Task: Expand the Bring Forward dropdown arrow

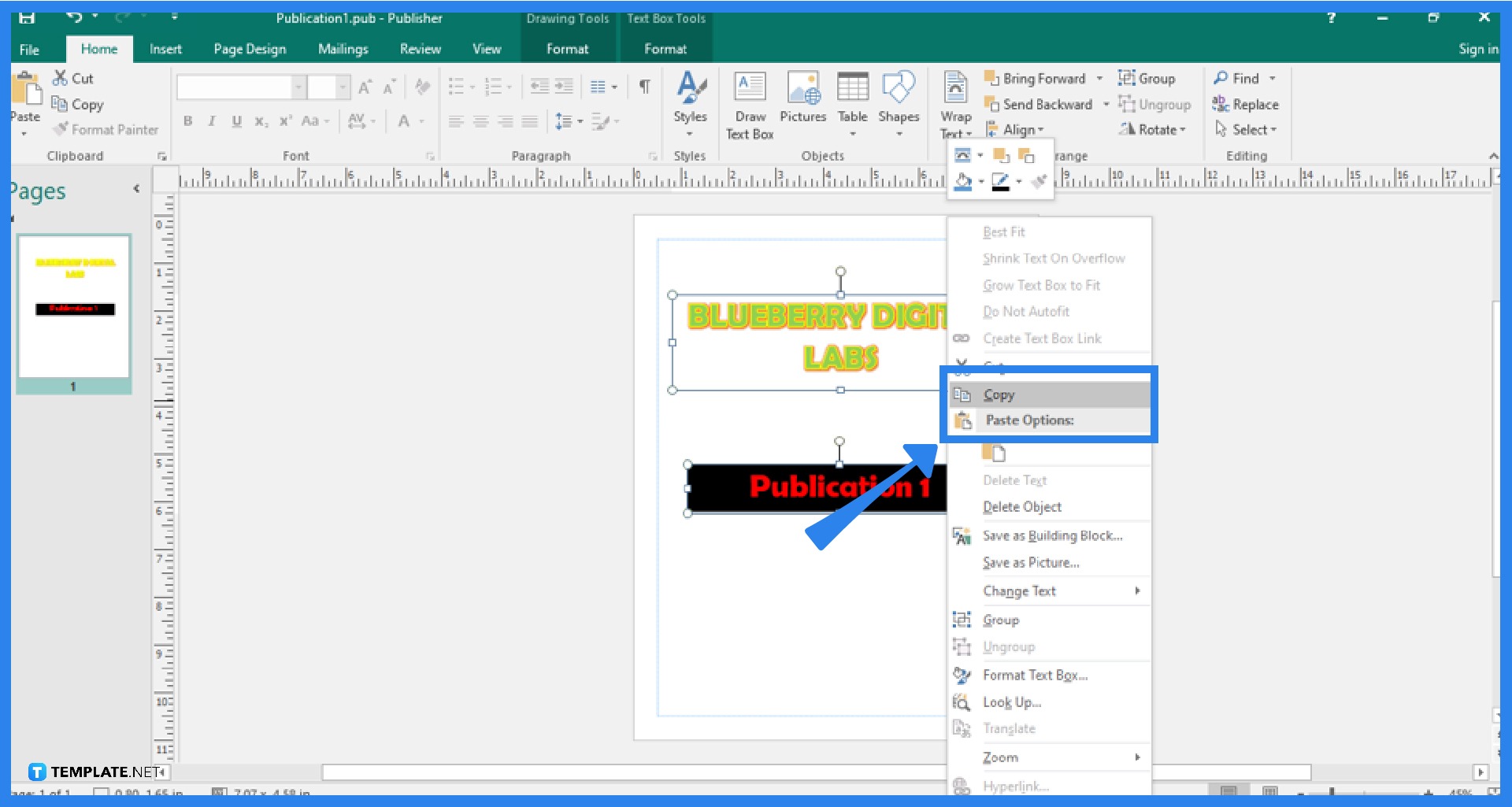Action: 1101,78
